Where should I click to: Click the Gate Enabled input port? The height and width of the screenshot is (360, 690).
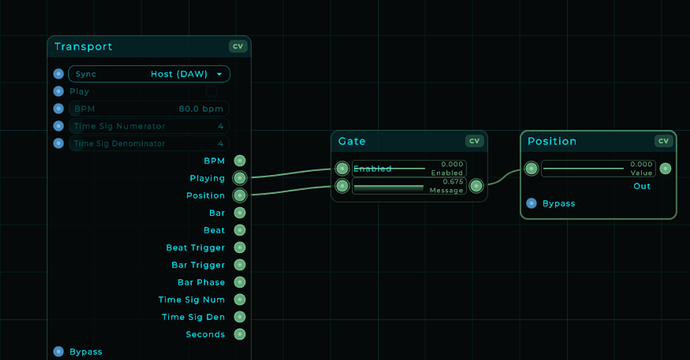[x=342, y=169]
